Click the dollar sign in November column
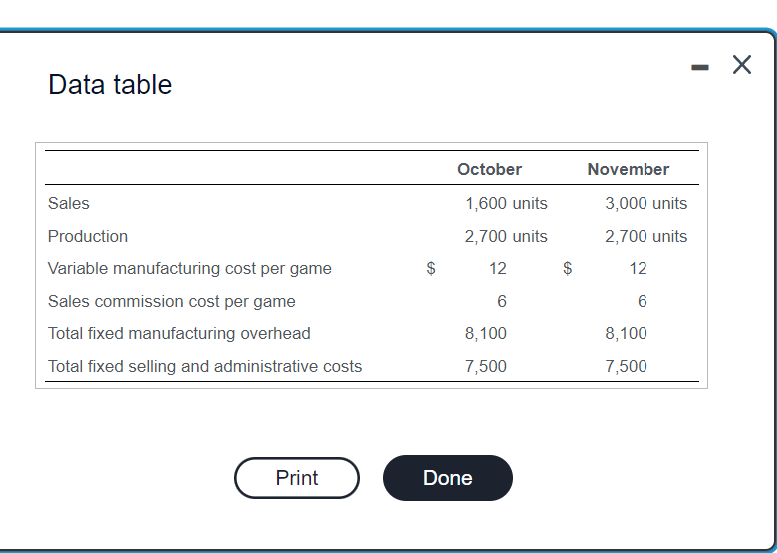The image size is (777, 553). (x=567, y=269)
